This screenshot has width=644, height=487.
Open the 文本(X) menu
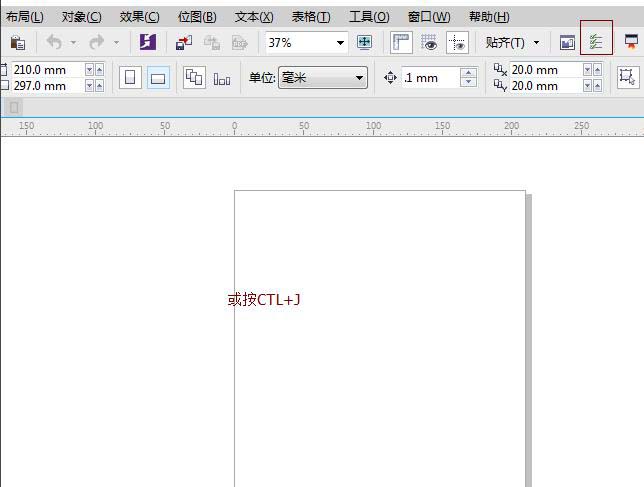[254, 17]
